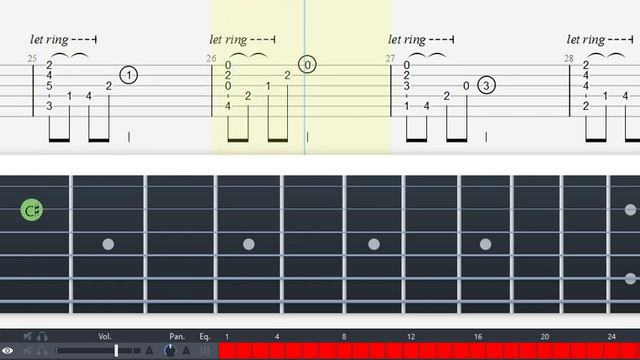This screenshot has width=640, height=360.
Task: Click measure number 25
Action: point(32,58)
